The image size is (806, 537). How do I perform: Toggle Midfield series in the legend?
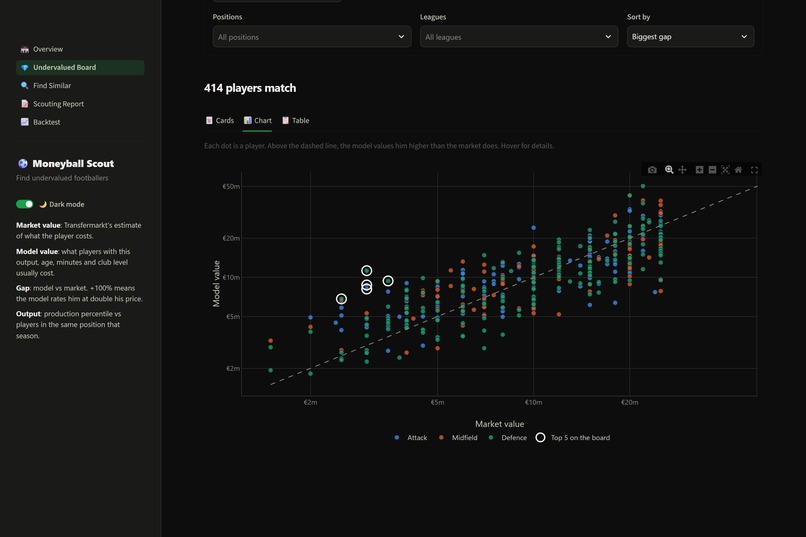tap(458, 438)
